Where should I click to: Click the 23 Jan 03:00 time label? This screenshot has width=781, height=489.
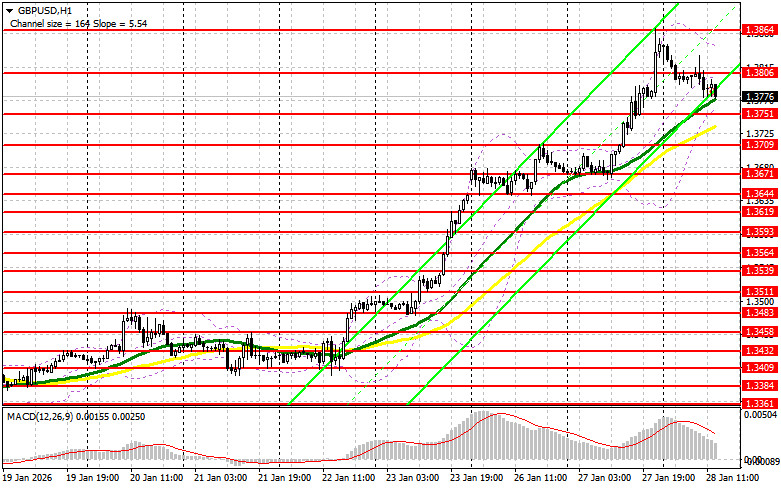(412, 478)
